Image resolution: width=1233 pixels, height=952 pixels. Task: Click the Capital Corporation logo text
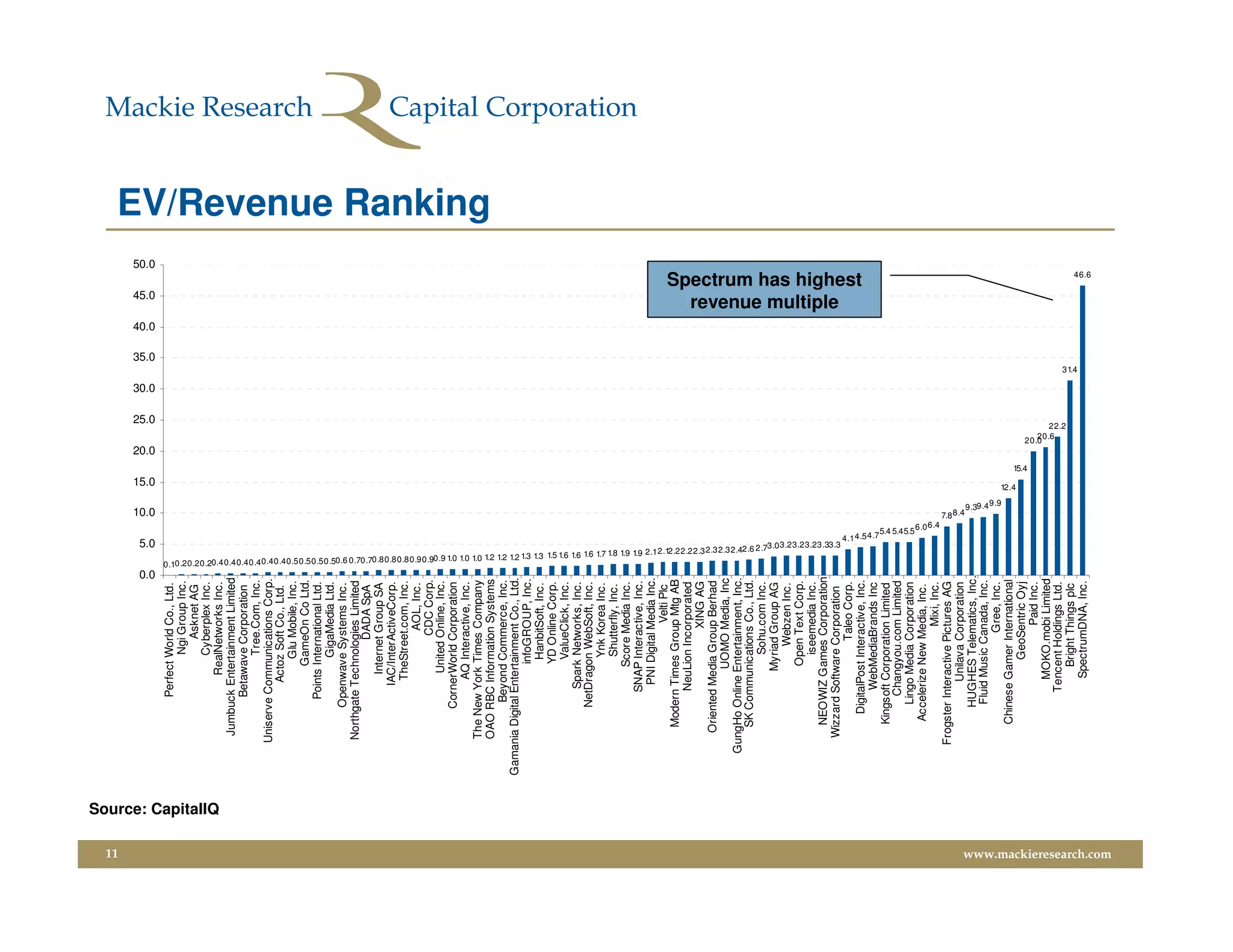tap(512, 108)
